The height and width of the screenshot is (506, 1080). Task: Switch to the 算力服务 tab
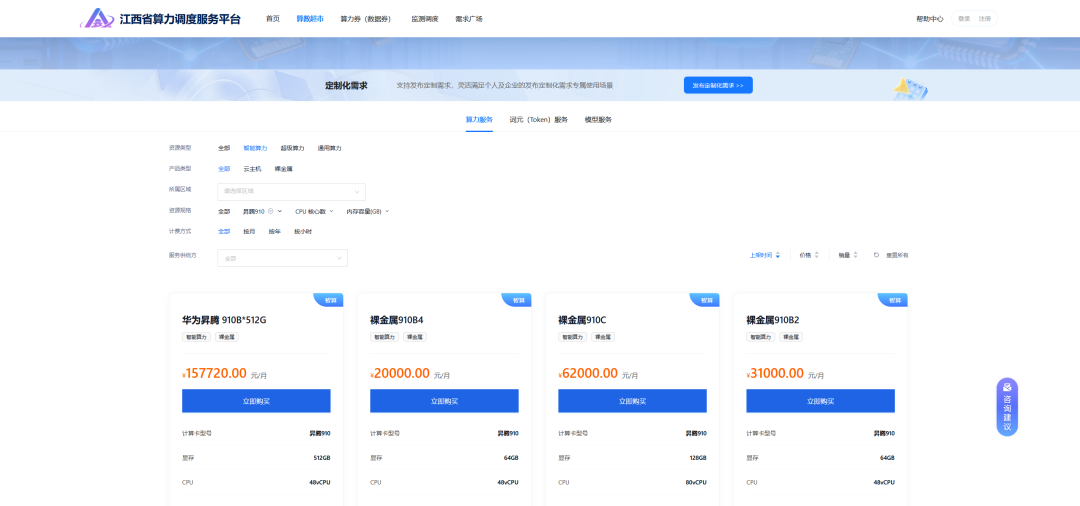tap(479, 120)
